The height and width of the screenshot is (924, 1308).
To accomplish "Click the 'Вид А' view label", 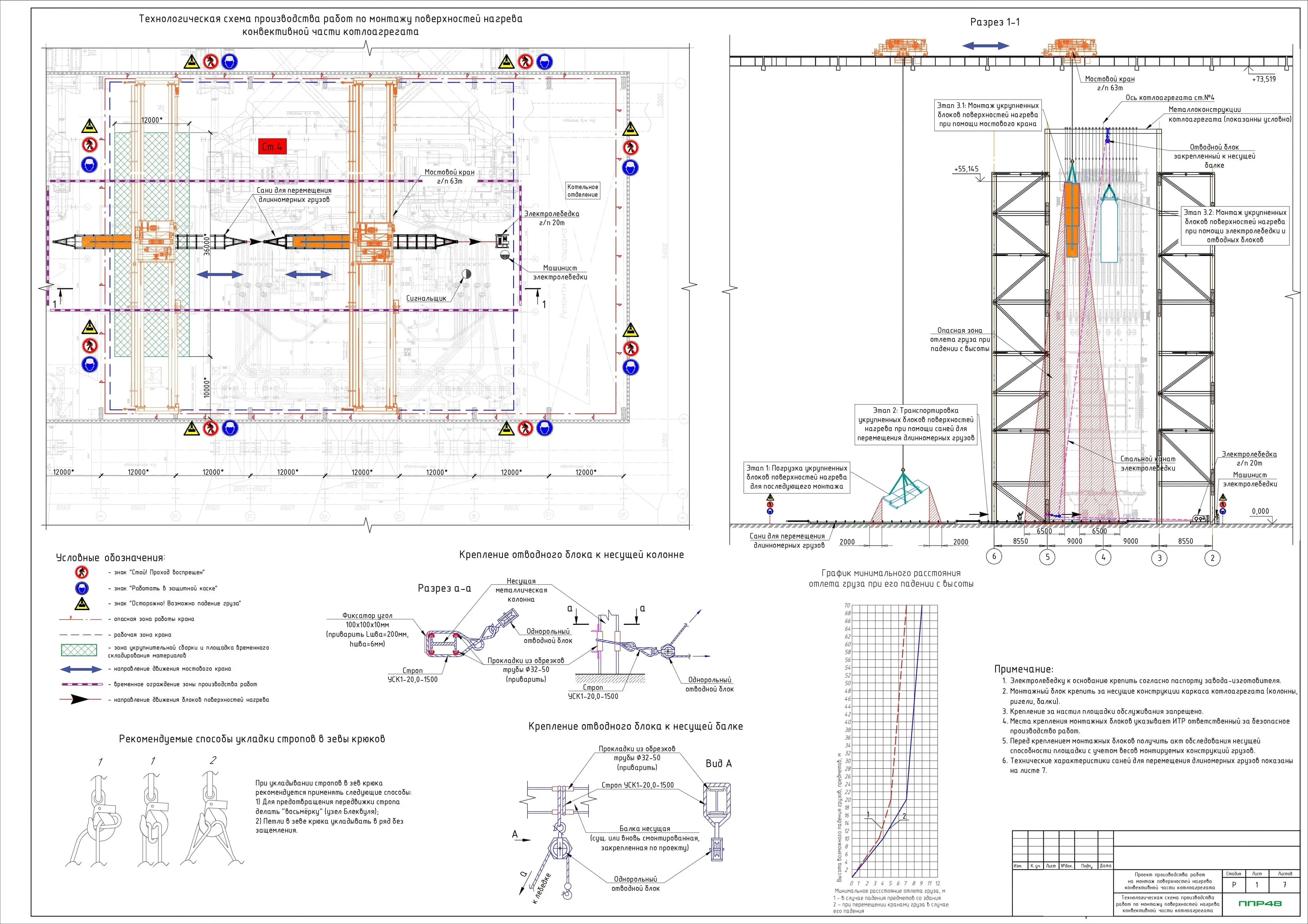I will click(718, 763).
